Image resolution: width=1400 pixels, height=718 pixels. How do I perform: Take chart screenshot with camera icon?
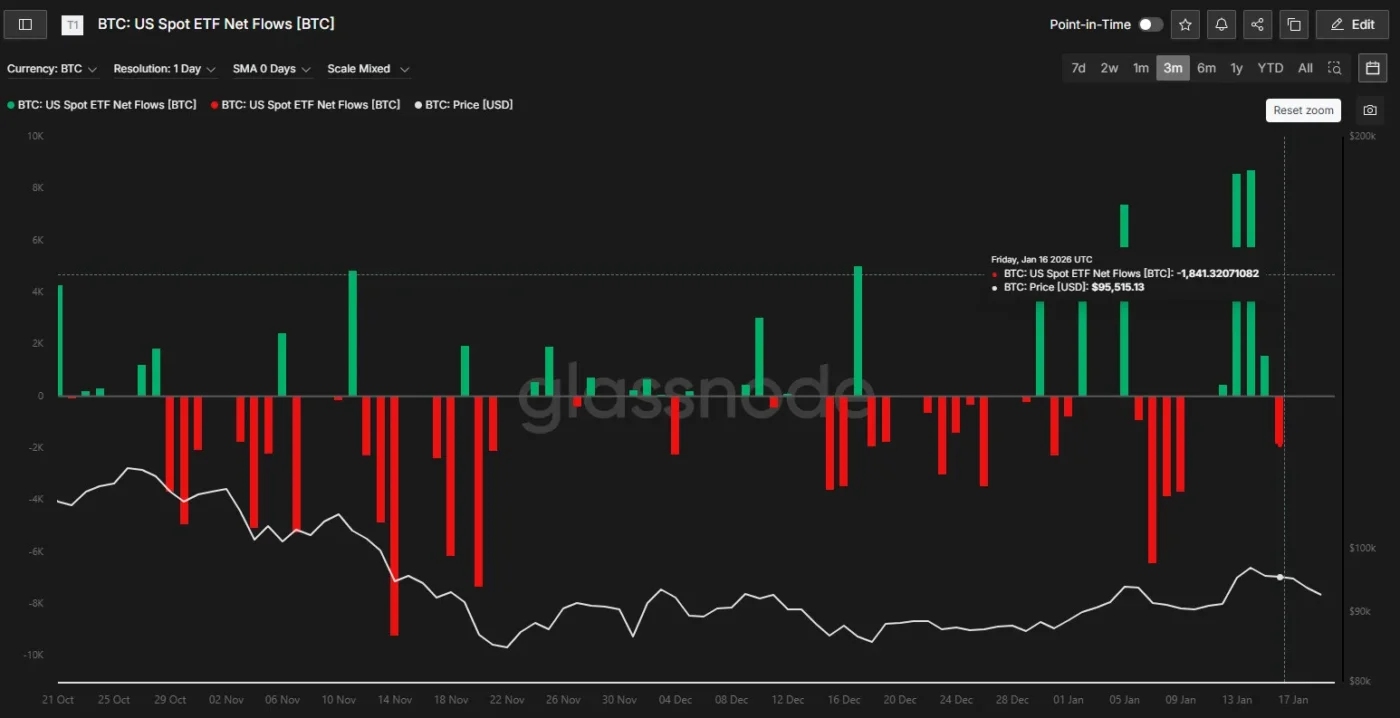point(1370,110)
